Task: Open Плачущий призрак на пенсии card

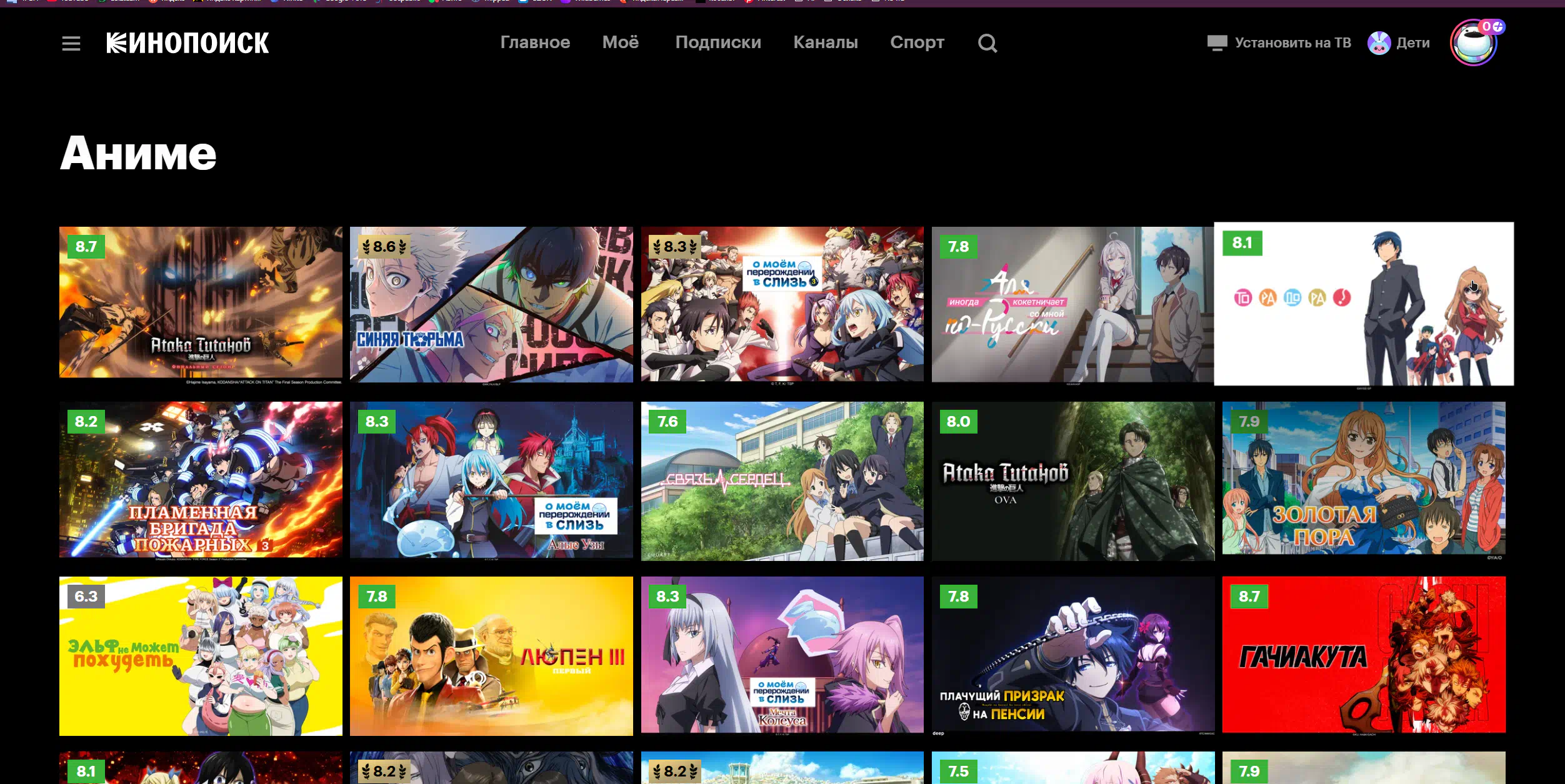Action: point(1073,655)
